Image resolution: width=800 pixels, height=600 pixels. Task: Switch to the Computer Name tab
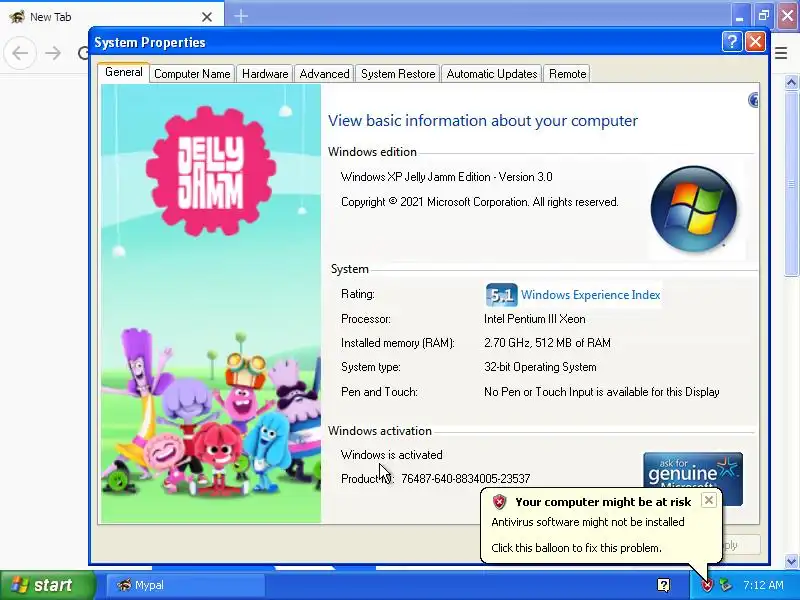click(x=192, y=74)
